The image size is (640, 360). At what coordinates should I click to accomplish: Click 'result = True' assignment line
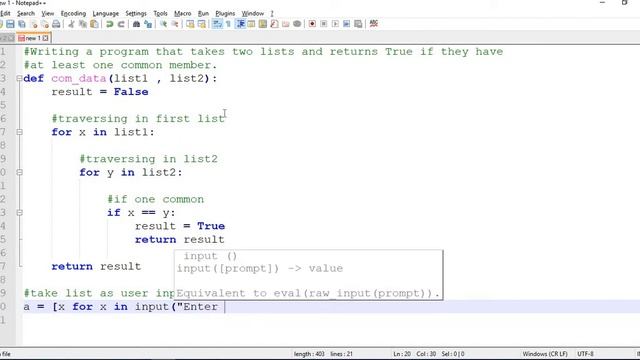pos(180,226)
